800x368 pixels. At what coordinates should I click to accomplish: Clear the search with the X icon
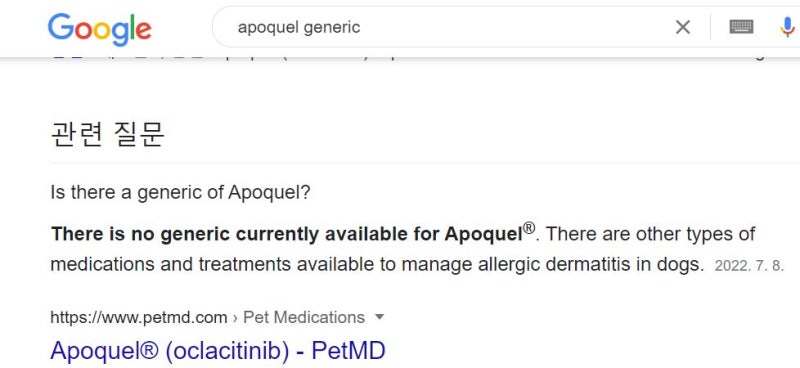point(683,27)
